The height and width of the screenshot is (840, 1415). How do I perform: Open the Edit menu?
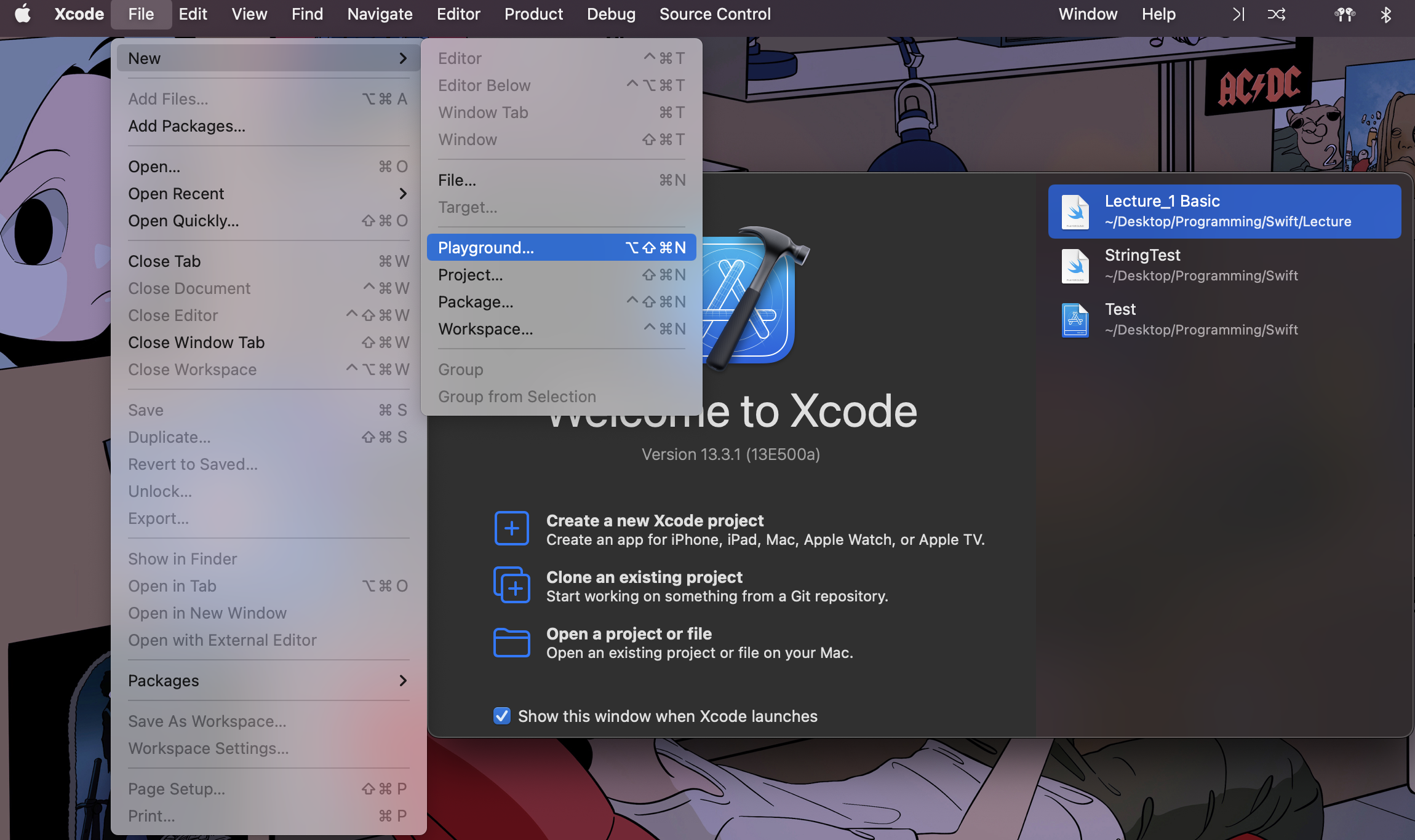tap(193, 14)
